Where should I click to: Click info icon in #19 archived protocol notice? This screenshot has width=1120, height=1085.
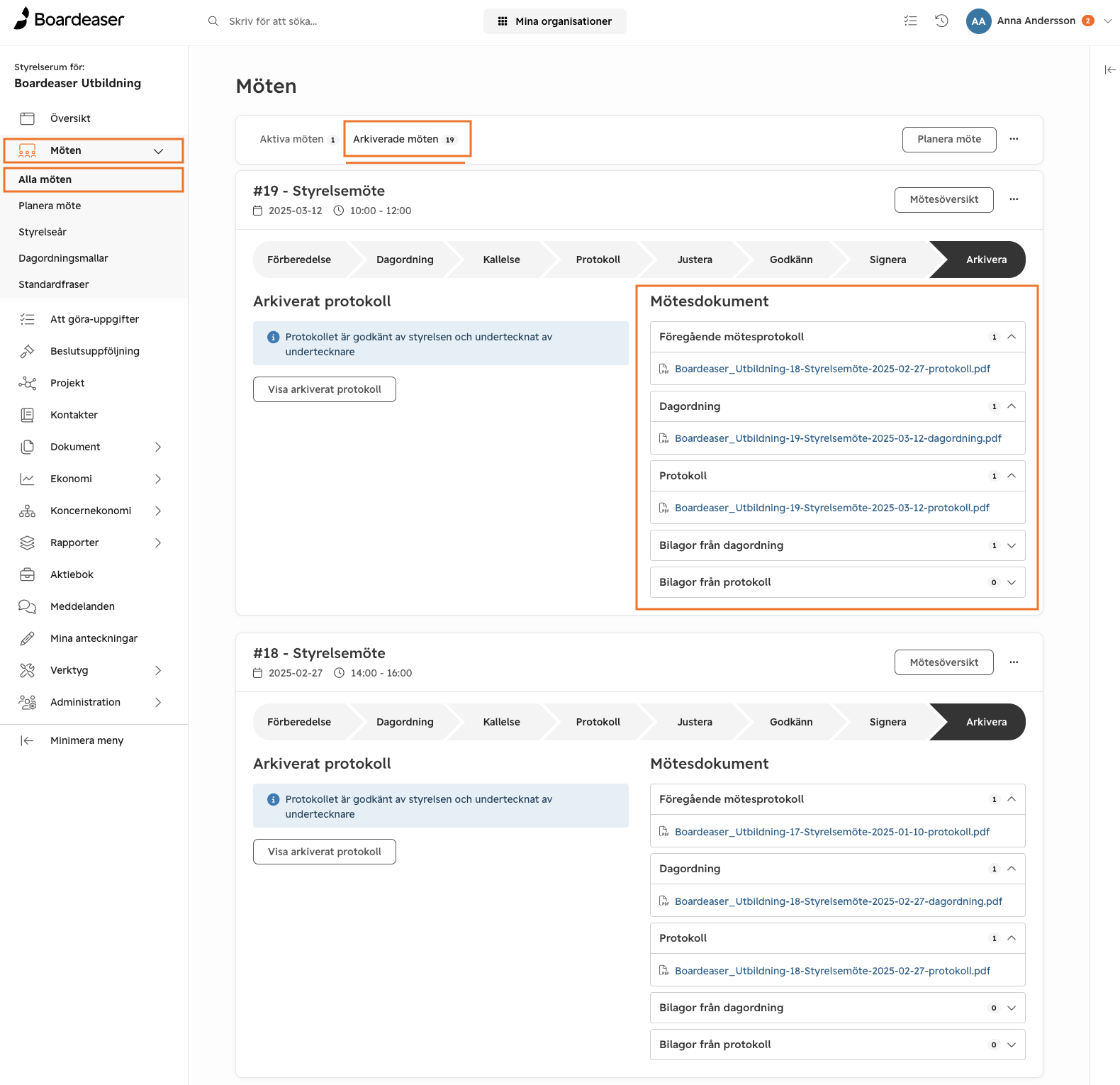click(273, 337)
